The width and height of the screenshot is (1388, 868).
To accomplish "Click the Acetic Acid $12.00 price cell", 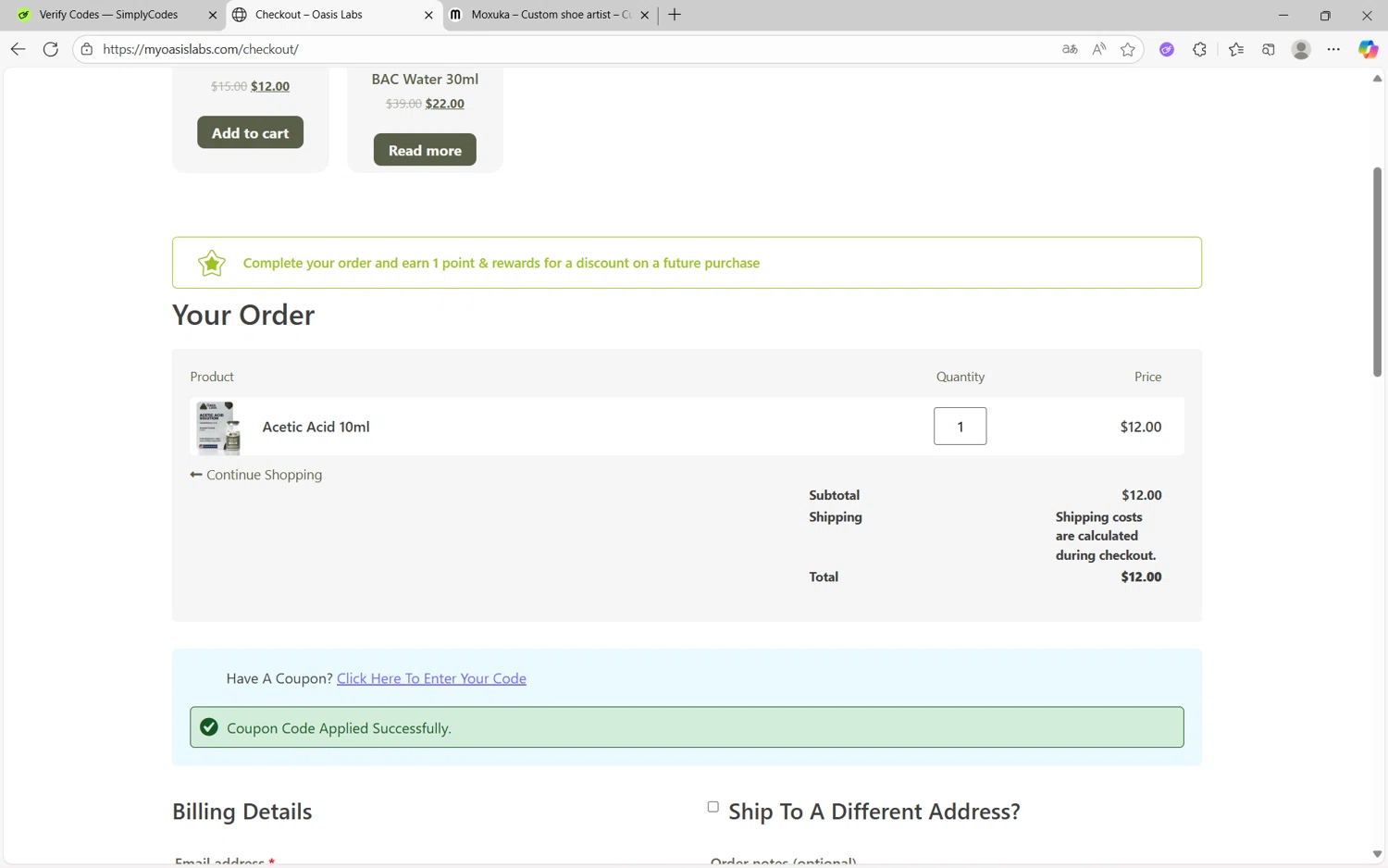I will (1140, 427).
